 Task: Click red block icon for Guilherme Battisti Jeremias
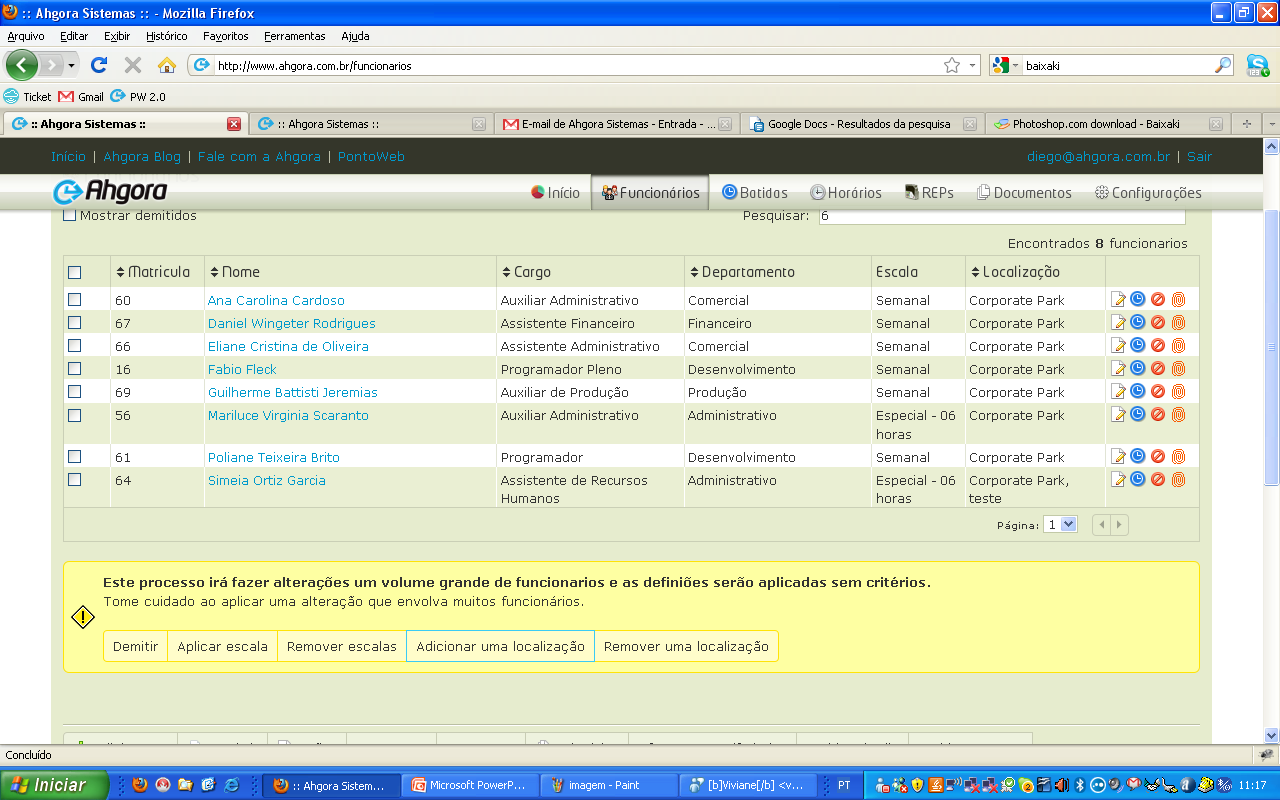click(1158, 391)
